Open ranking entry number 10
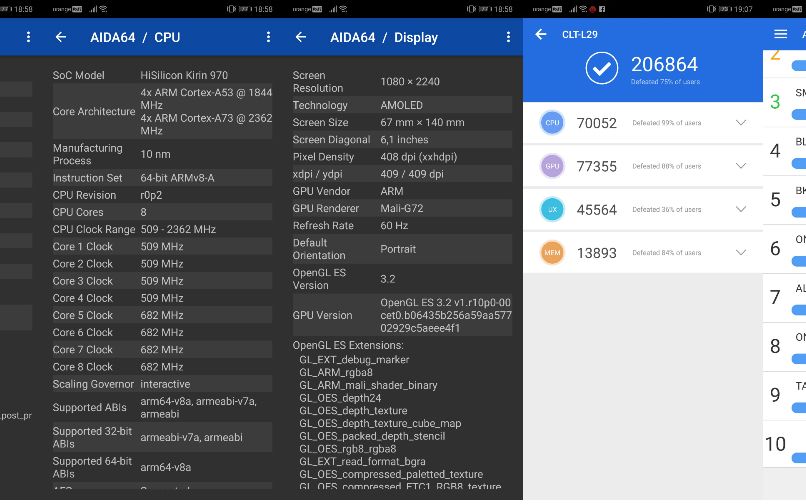 coord(784,444)
